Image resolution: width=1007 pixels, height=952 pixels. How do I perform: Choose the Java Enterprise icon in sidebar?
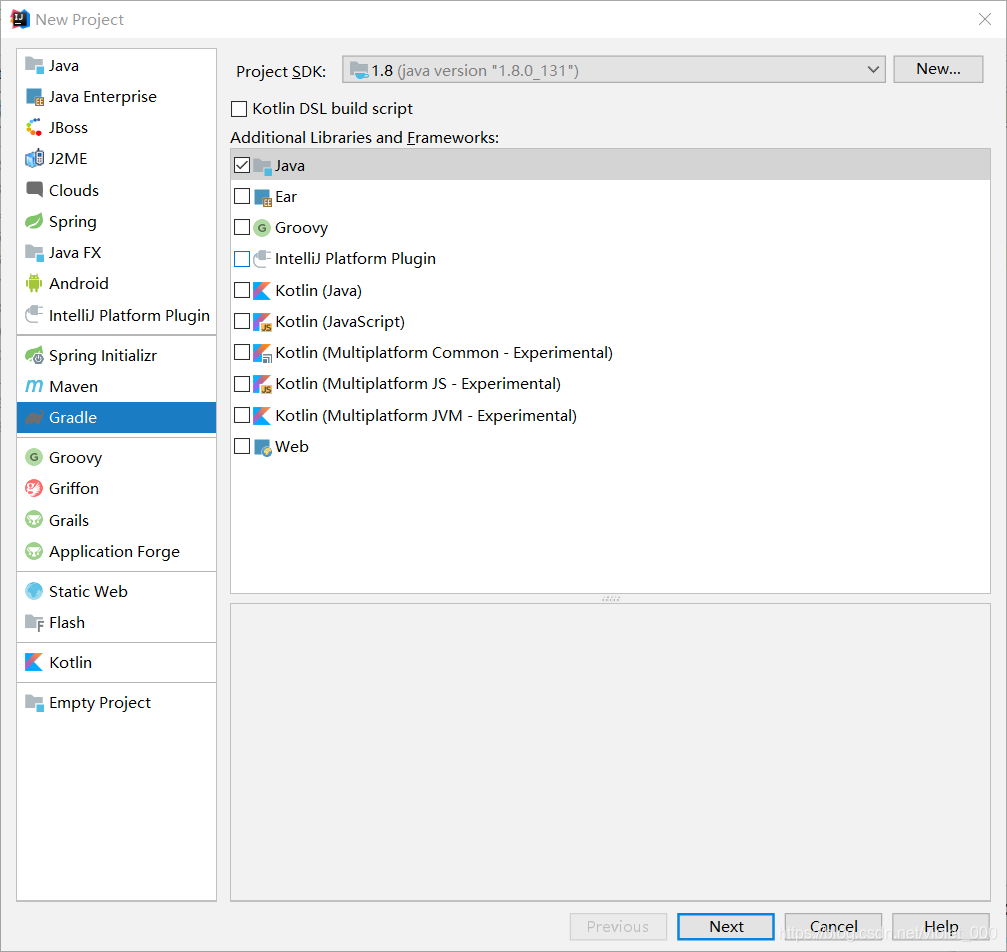click(34, 96)
